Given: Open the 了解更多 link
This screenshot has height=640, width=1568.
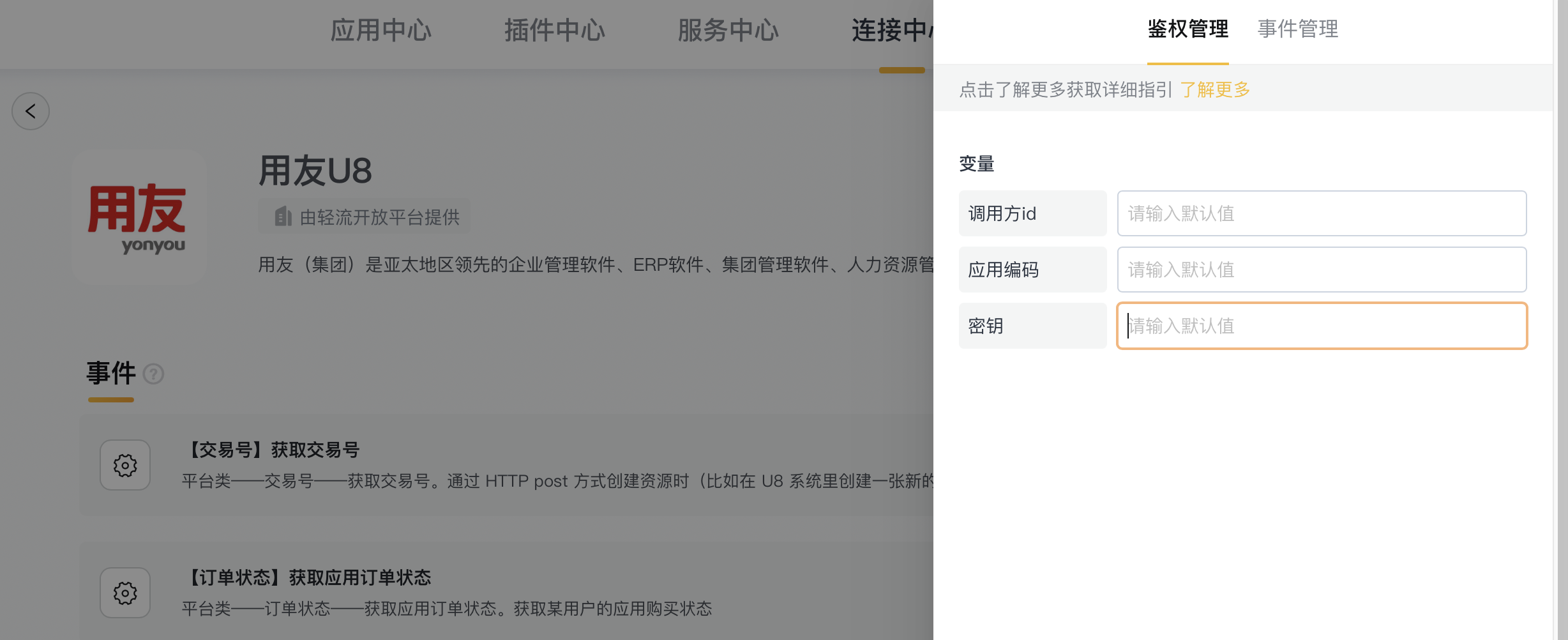Looking at the screenshot, I should point(1215,89).
